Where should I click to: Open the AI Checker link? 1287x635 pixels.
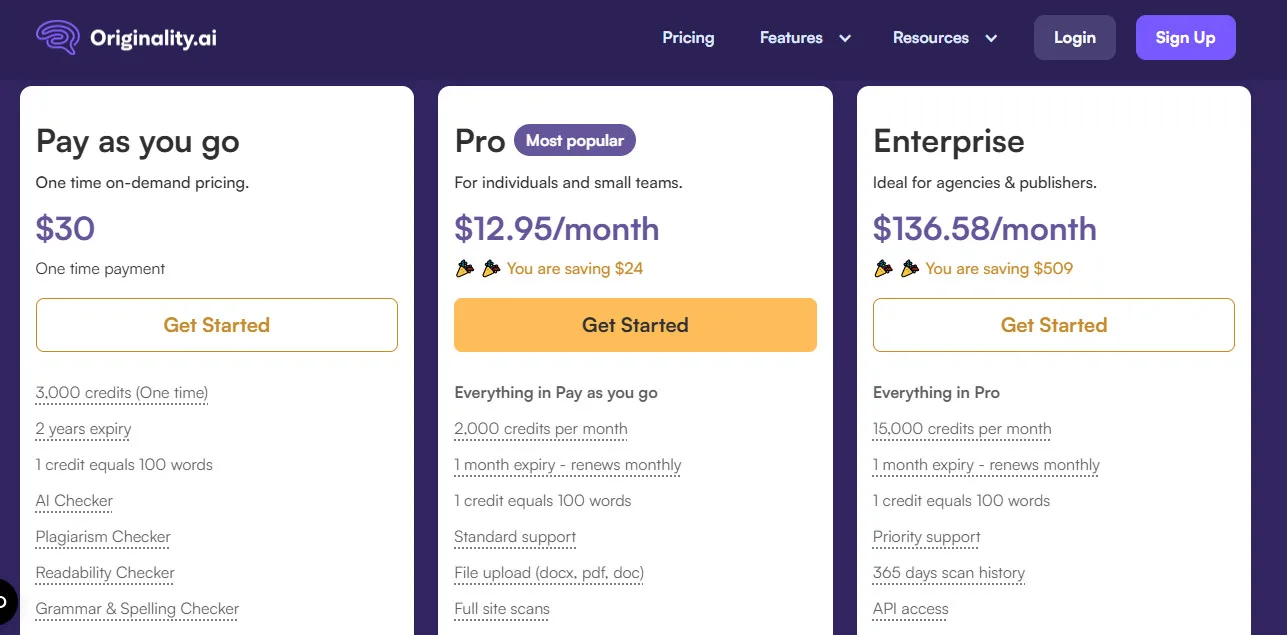pyautogui.click(x=73, y=500)
